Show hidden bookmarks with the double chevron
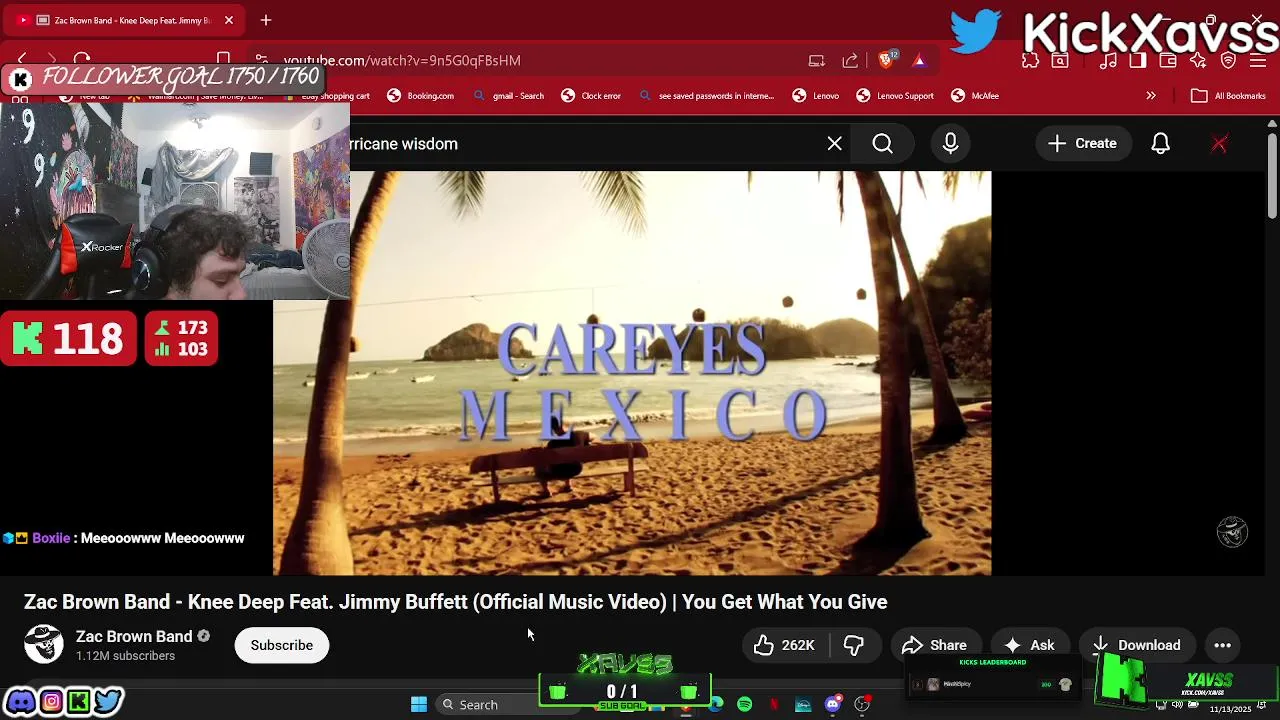The image size is (1280, 720). 1151,96
